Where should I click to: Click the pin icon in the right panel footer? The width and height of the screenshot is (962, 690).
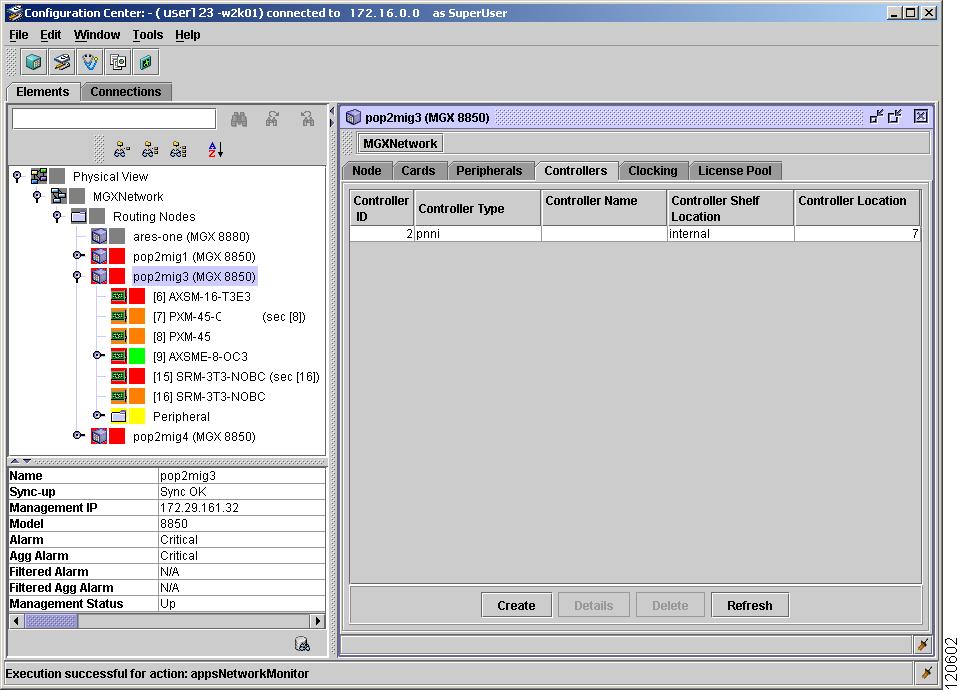point(922,645)
